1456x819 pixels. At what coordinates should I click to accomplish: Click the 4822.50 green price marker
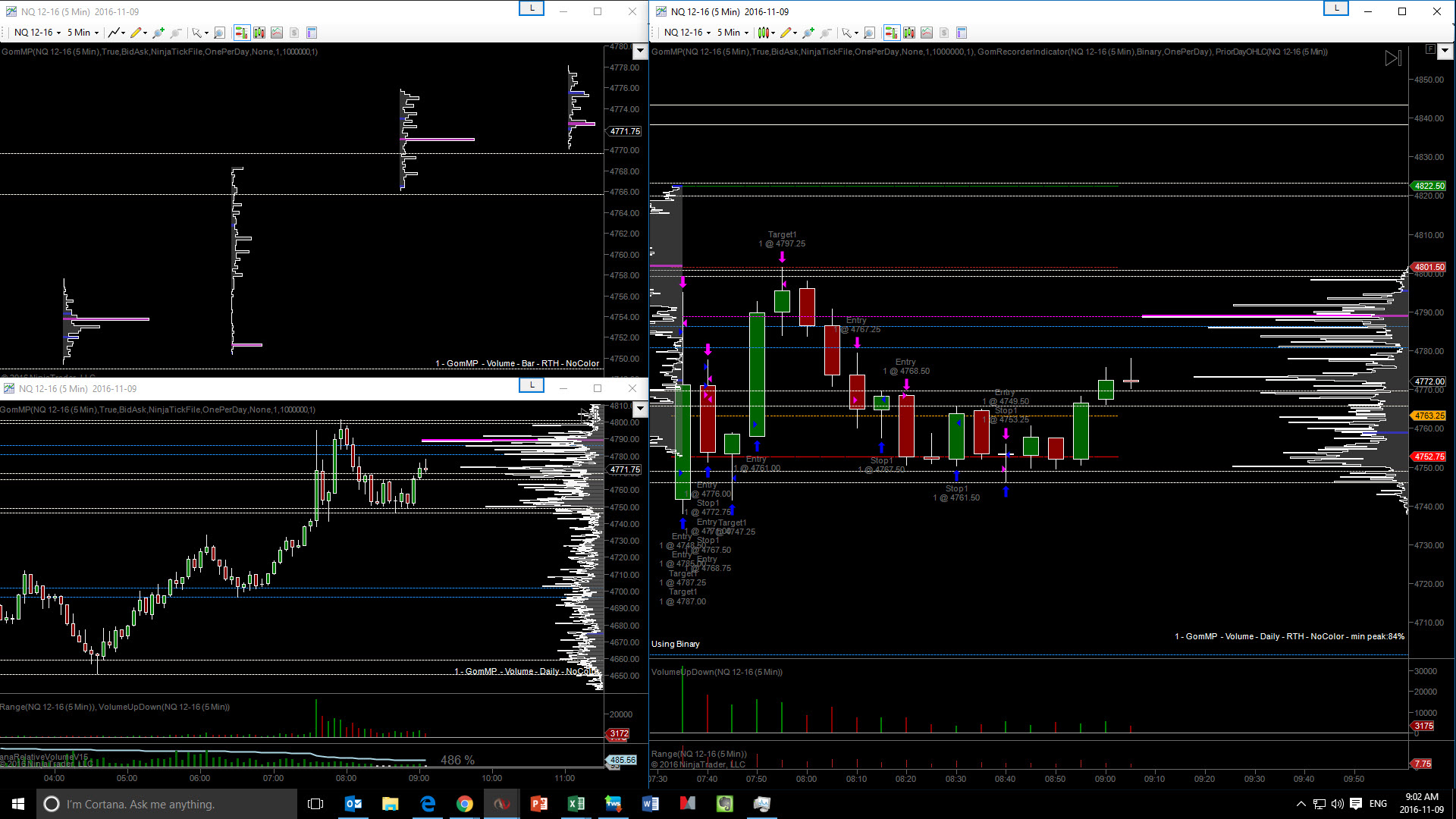[x=1429, y=186]
